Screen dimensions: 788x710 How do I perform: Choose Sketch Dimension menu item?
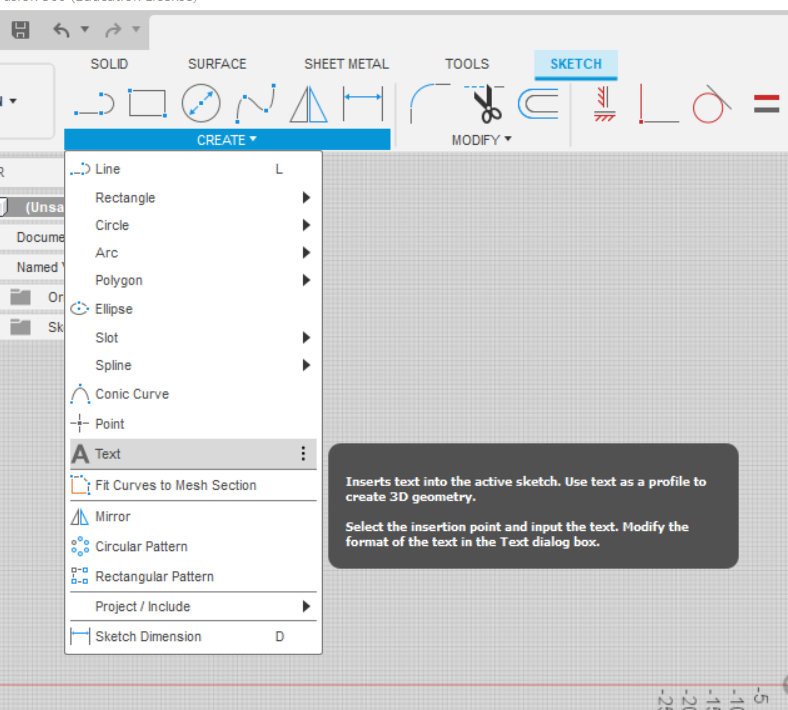(x=193, y=637)
